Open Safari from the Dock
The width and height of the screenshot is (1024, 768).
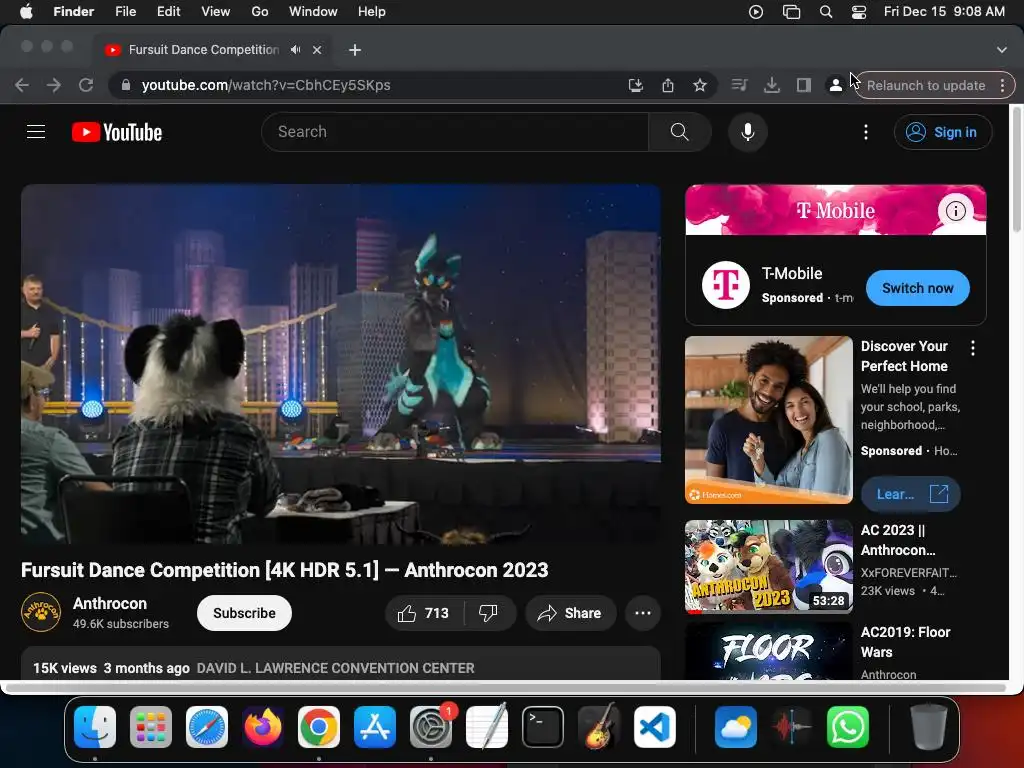(207, 727)
